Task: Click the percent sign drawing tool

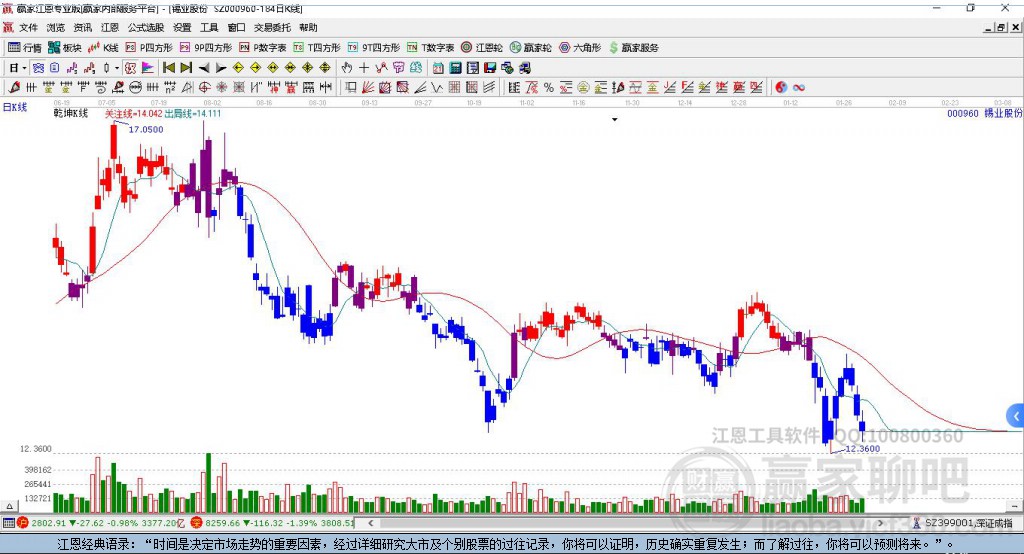Action: point(549,88)
